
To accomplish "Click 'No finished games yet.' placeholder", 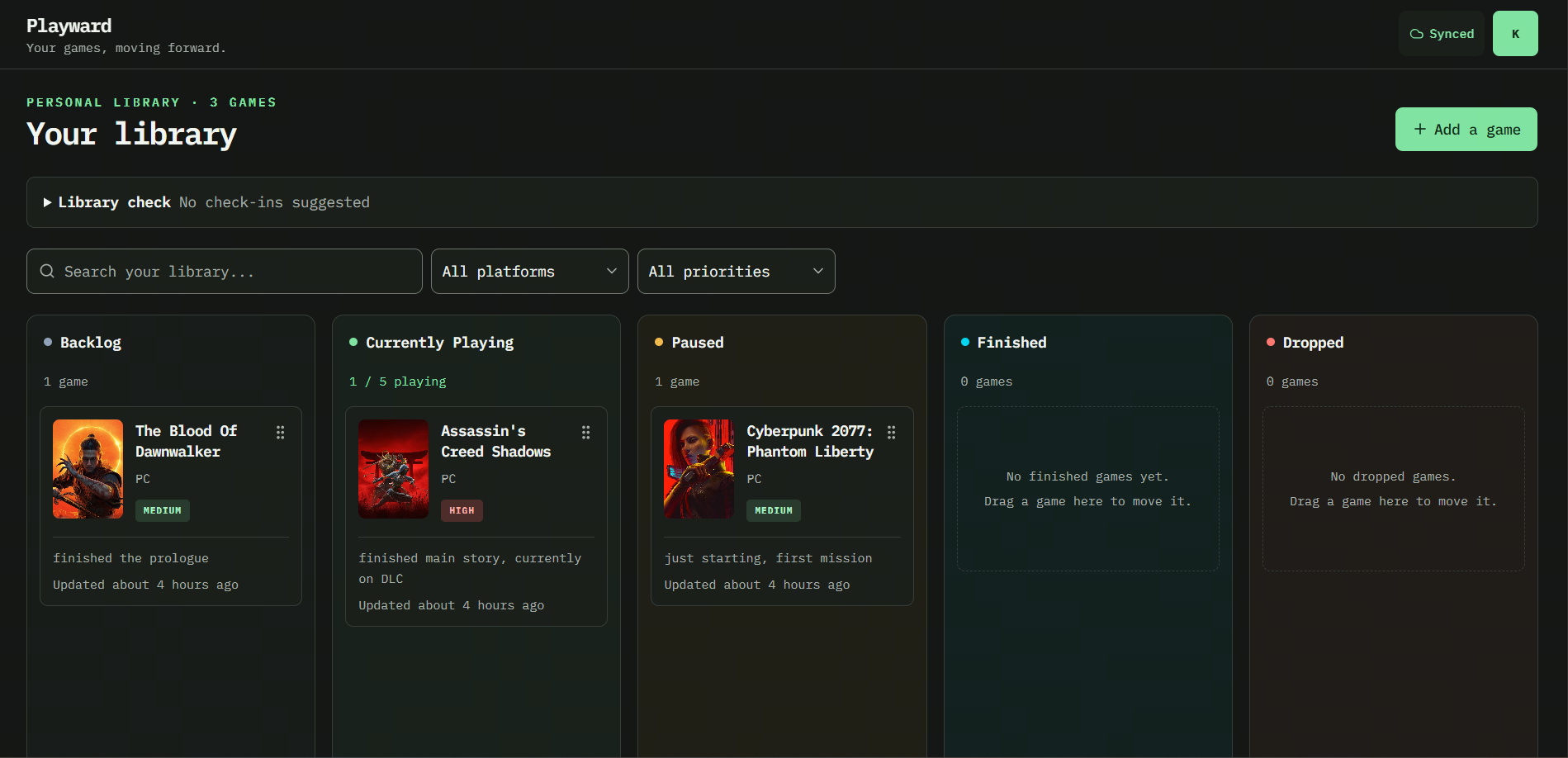I will (x=1087, y=476).
